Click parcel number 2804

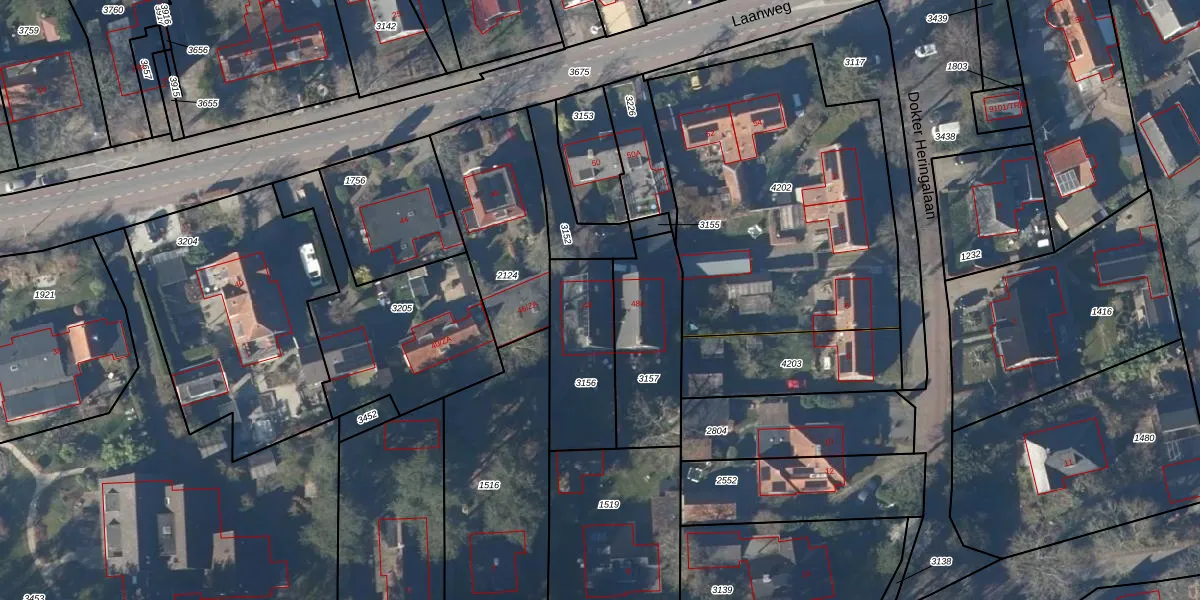[x=717, y=430]
